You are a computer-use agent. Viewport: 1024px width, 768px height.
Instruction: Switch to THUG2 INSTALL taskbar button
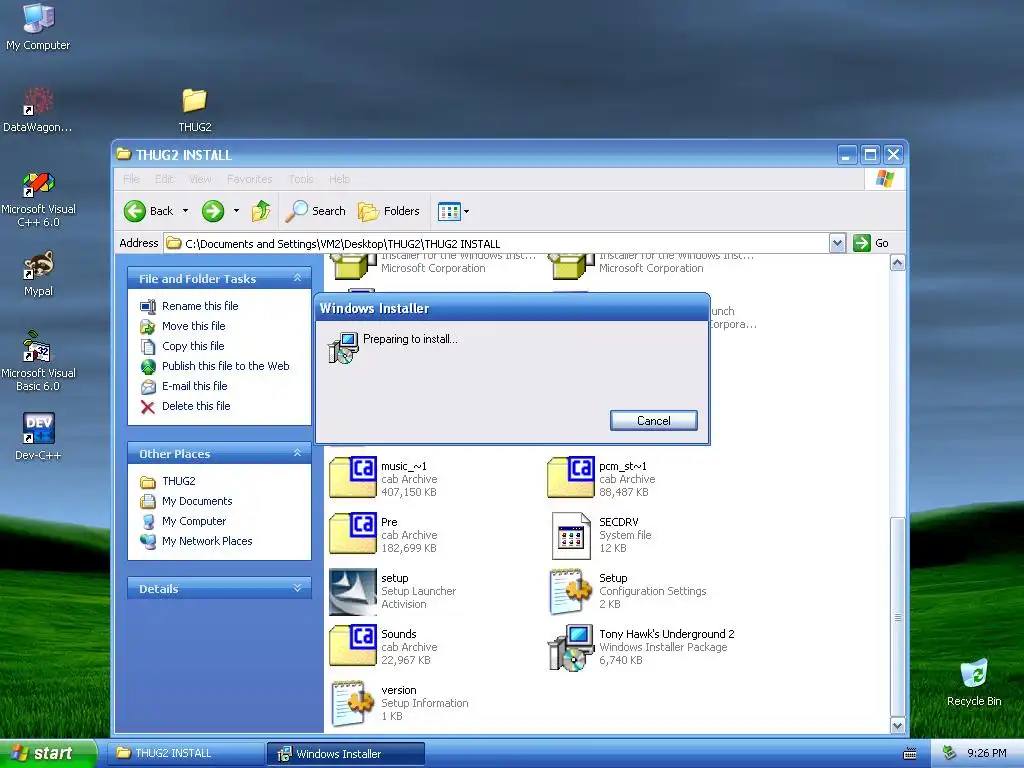pyautogui.click(x=187, y=754)
